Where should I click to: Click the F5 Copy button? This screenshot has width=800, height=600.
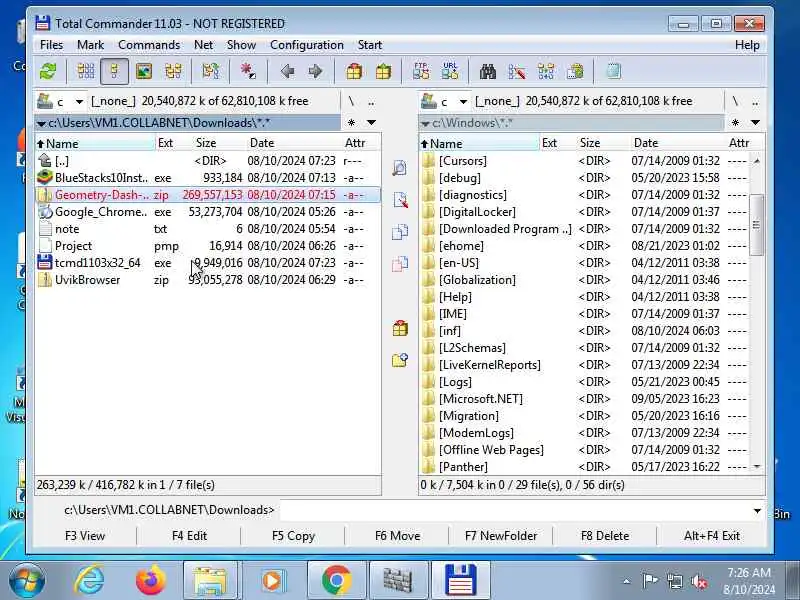coord(293,536)
